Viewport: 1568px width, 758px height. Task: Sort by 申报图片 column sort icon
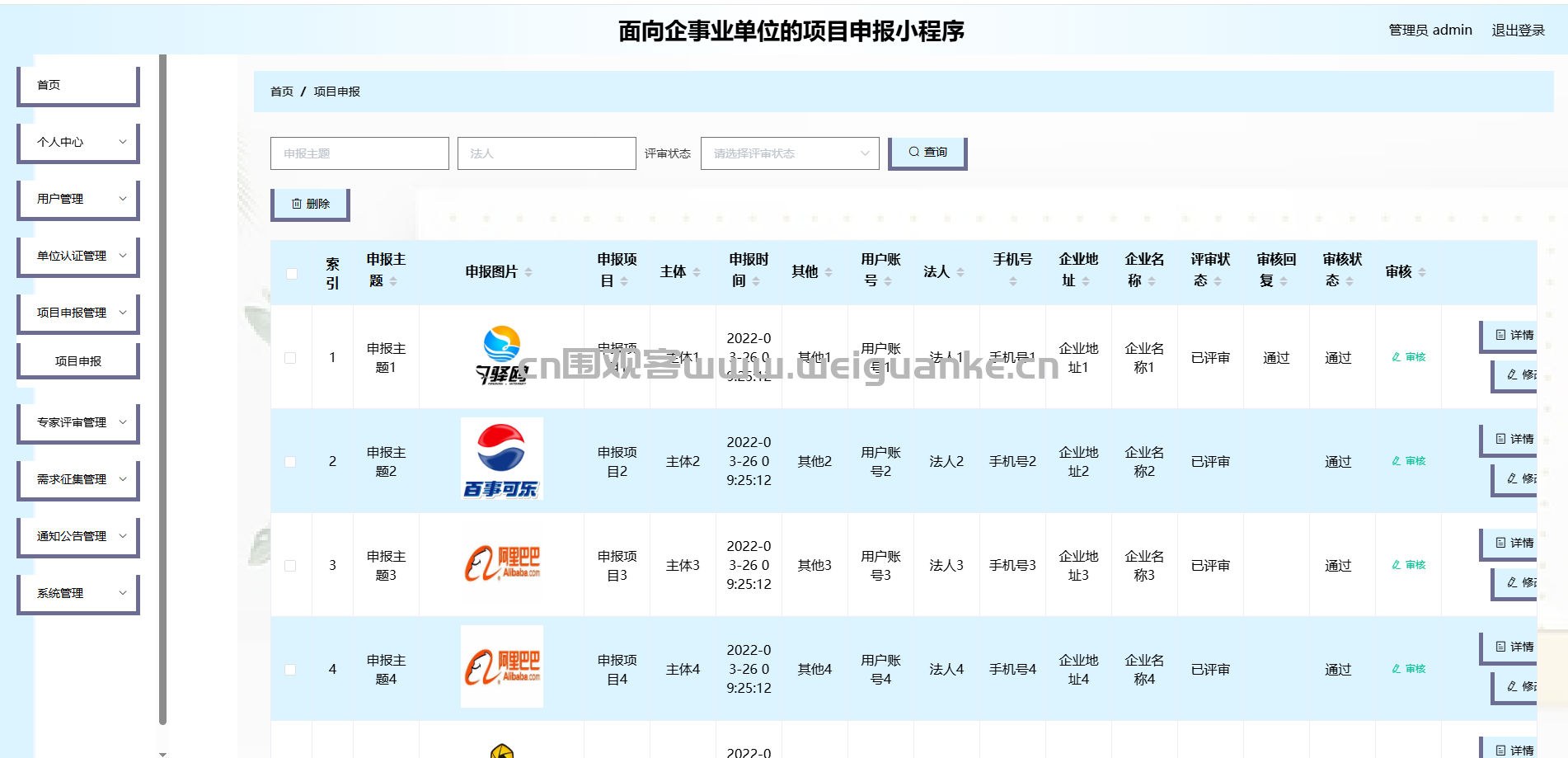[x=528, y=272]
